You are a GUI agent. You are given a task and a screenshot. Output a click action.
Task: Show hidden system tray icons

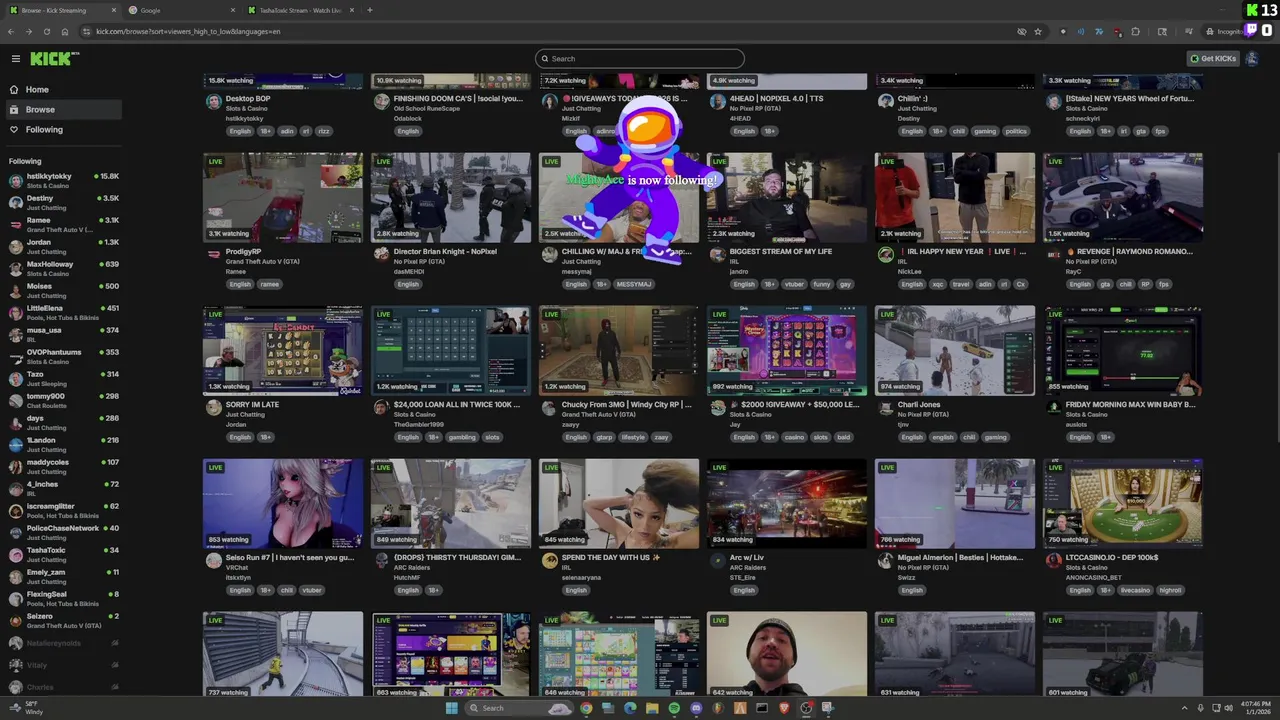tap(1185, 708)
